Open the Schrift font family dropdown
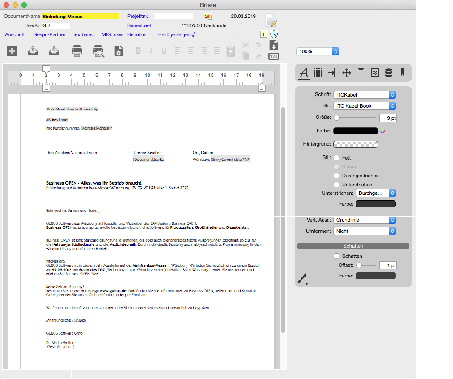 [x=365, y=95]
